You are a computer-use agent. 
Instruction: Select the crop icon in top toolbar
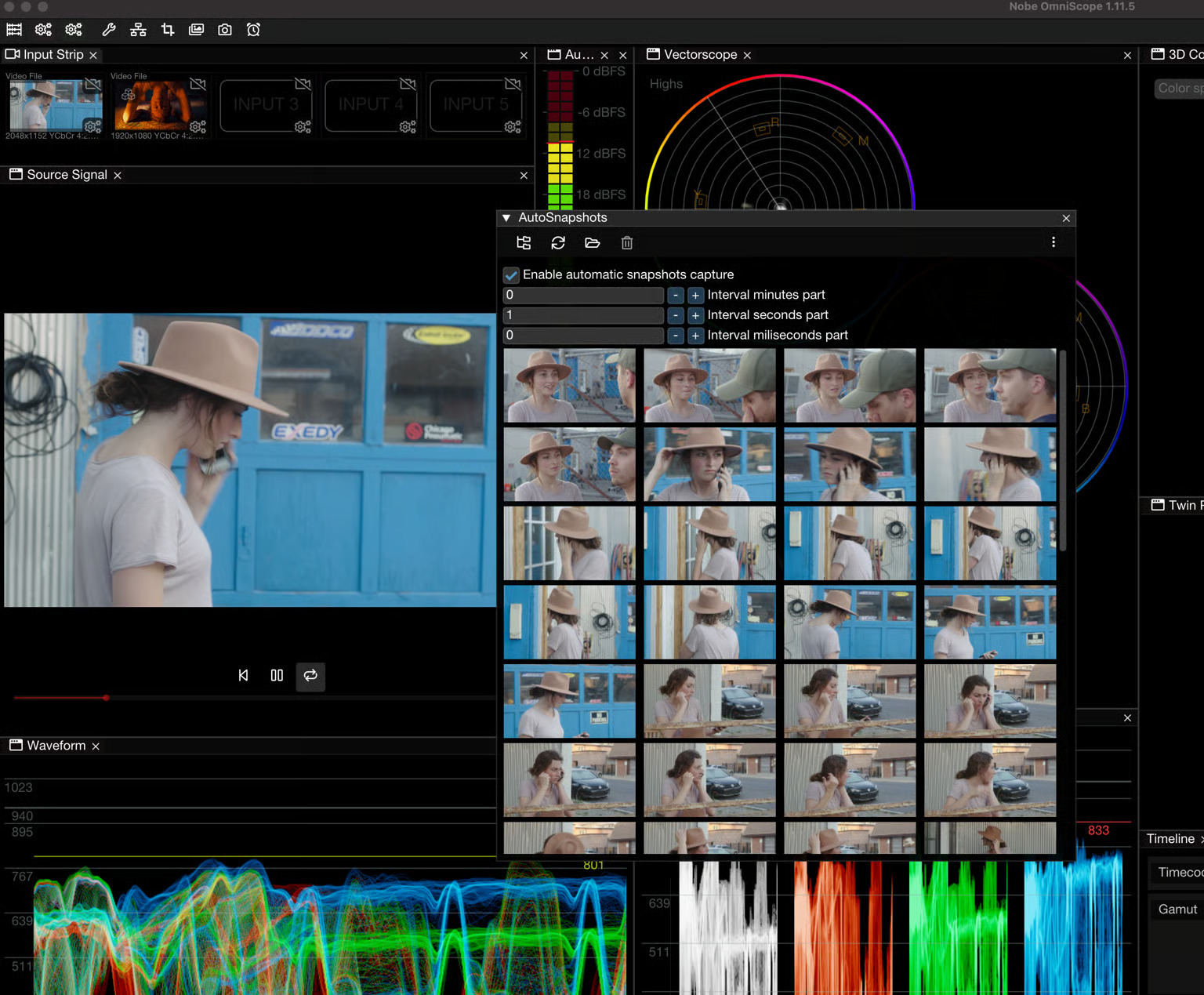pyautogui.click(x=167, y=30)
